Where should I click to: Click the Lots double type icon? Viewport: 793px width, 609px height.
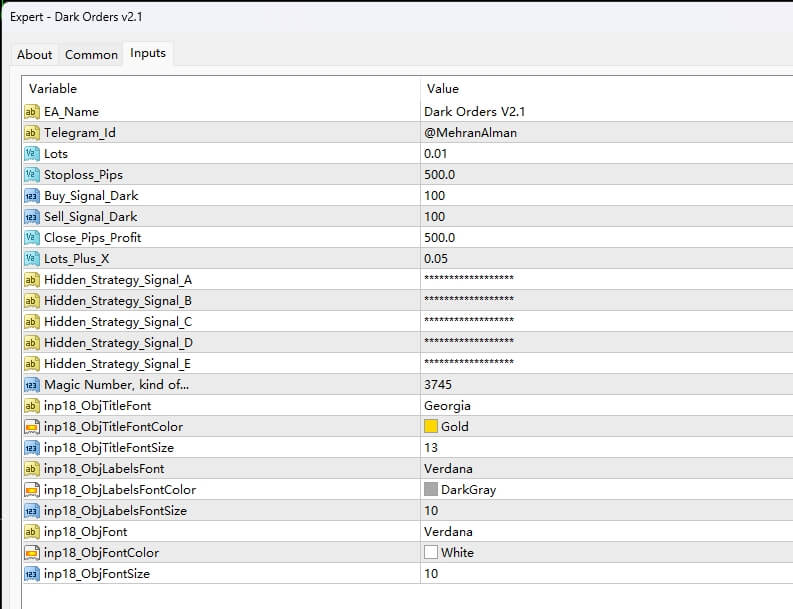click(31, 154)
